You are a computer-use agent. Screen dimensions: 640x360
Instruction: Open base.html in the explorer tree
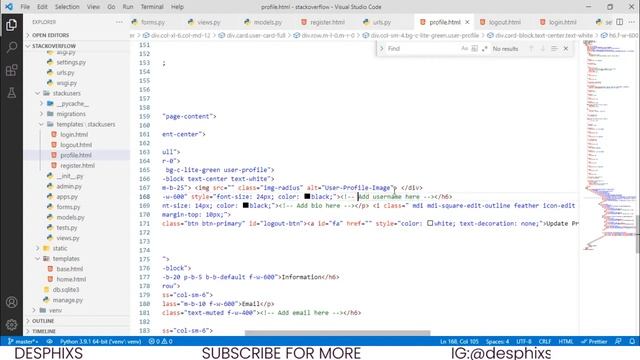[x=69, y=269]
